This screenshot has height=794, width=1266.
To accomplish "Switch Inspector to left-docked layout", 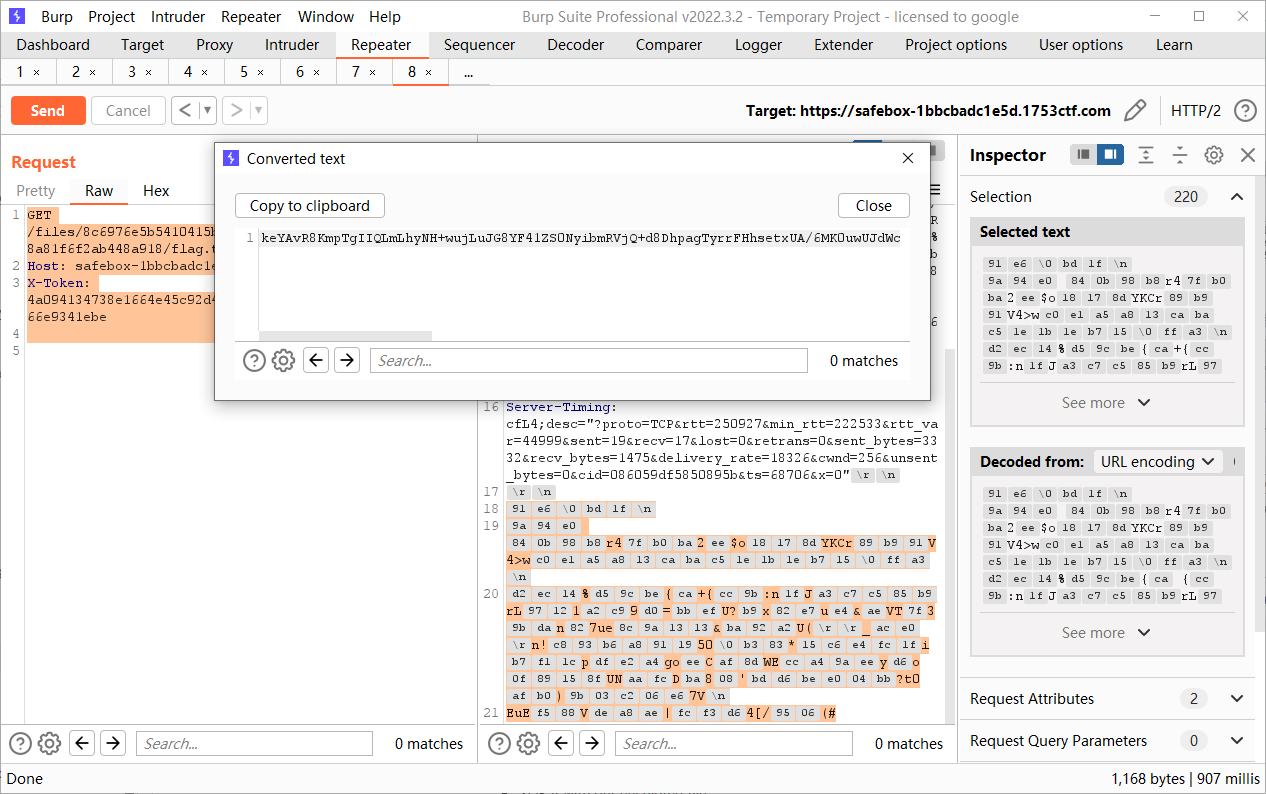I will (1083, 155).
